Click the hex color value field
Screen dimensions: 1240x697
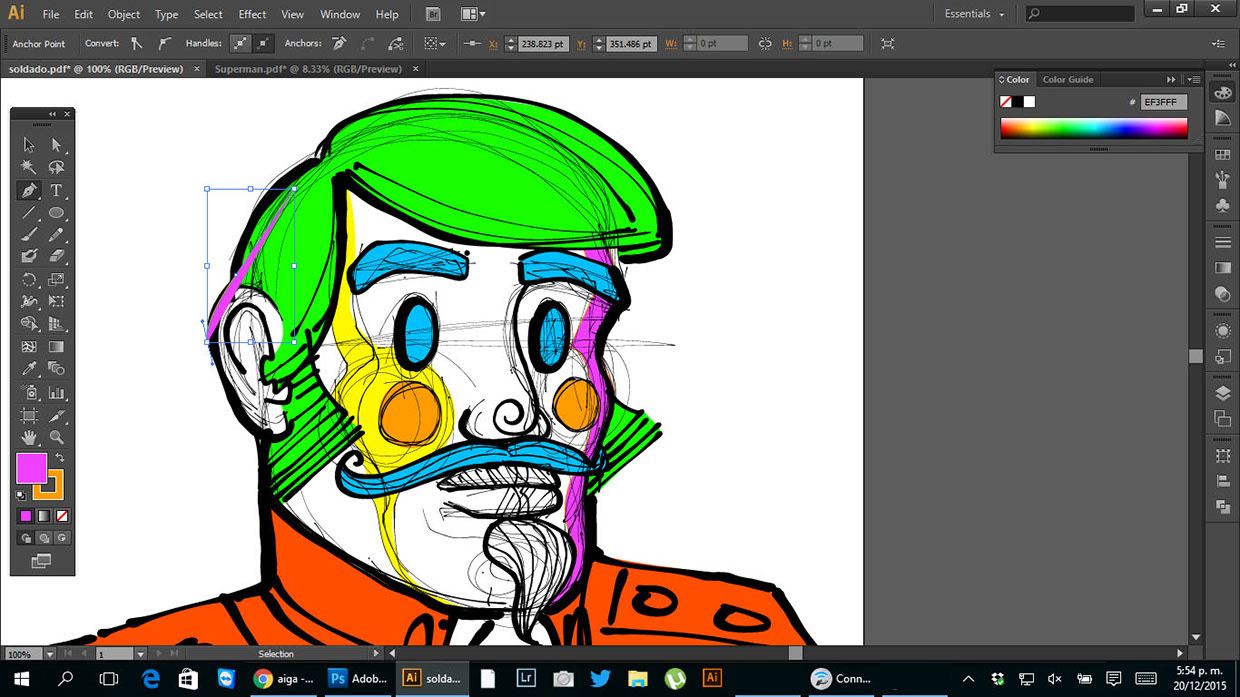click(x=1164, y=102)
